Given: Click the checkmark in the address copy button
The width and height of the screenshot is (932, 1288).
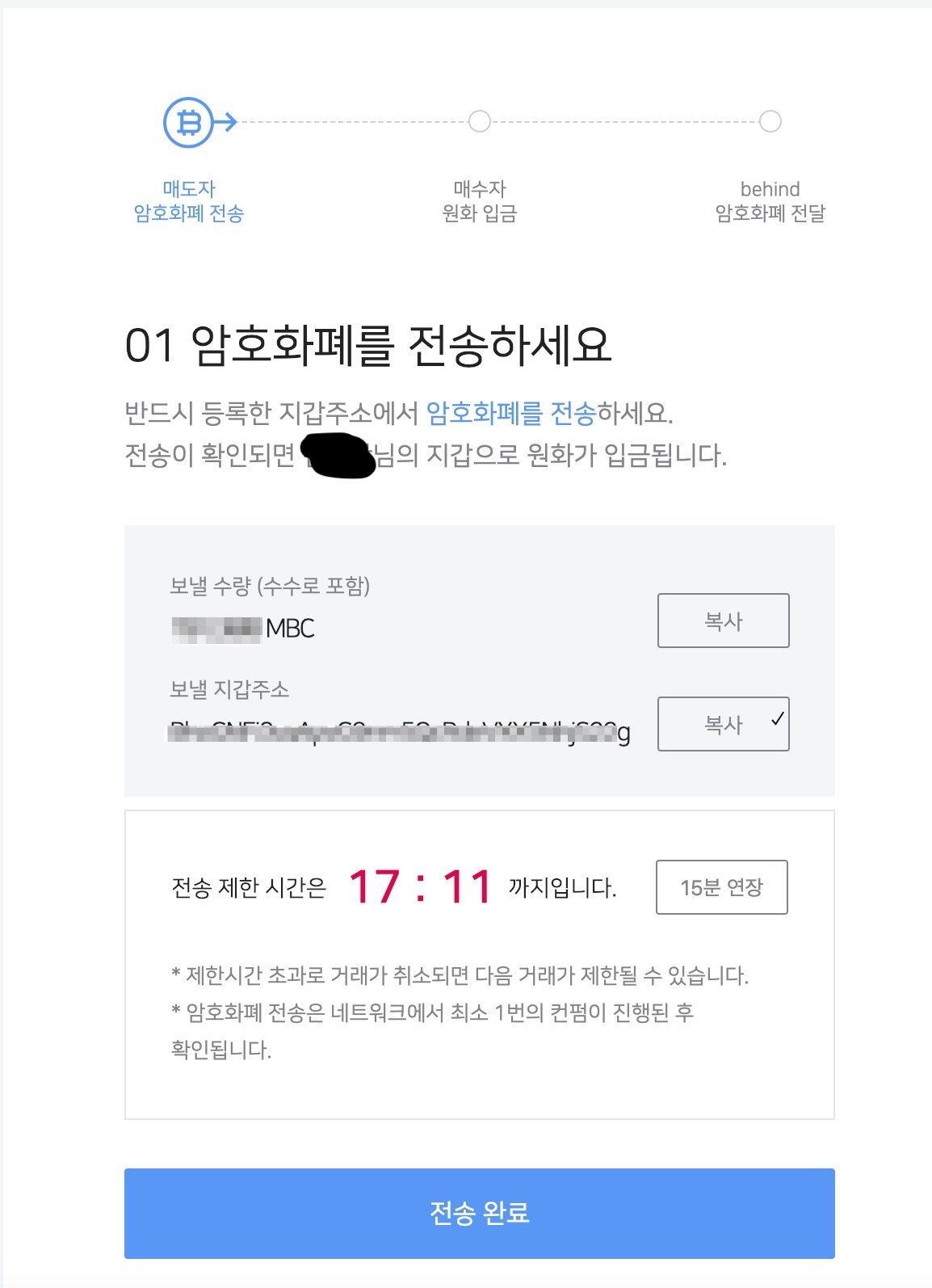Looking at the screenshot, I should pos(777,718).
